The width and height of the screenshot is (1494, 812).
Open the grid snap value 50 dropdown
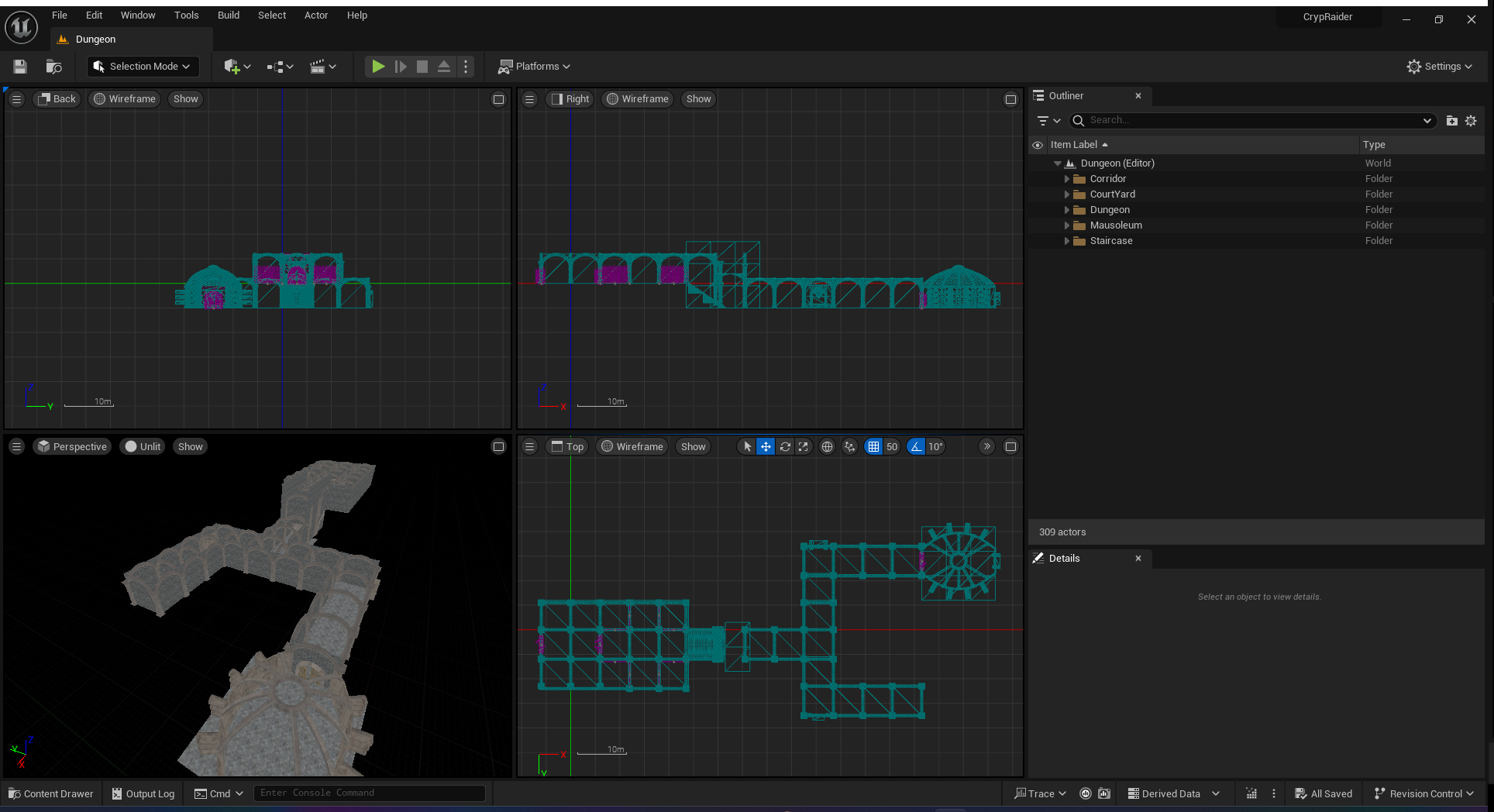[x=892, y=446]
